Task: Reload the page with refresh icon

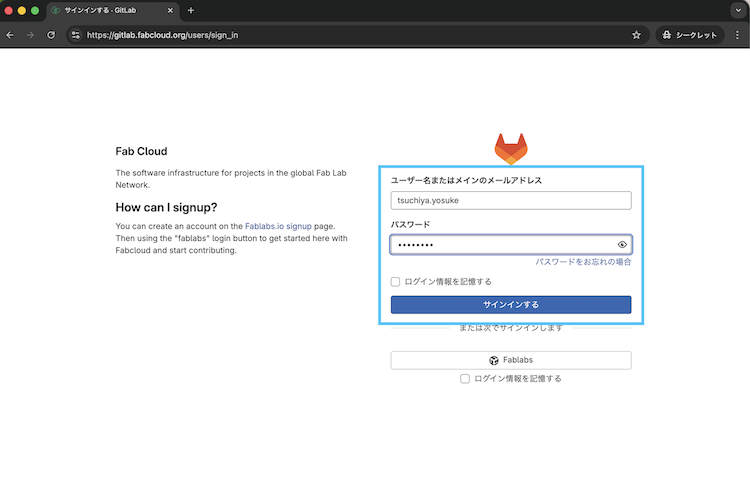Action: 50,35
